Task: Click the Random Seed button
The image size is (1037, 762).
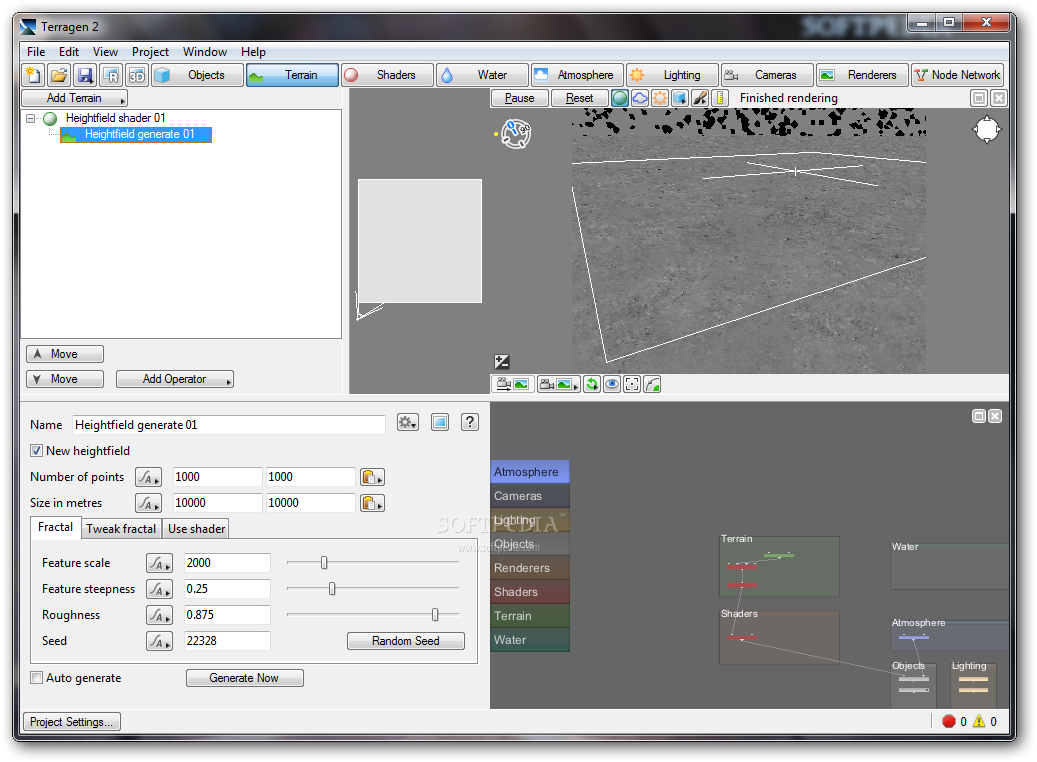Action: click(406, 641)
